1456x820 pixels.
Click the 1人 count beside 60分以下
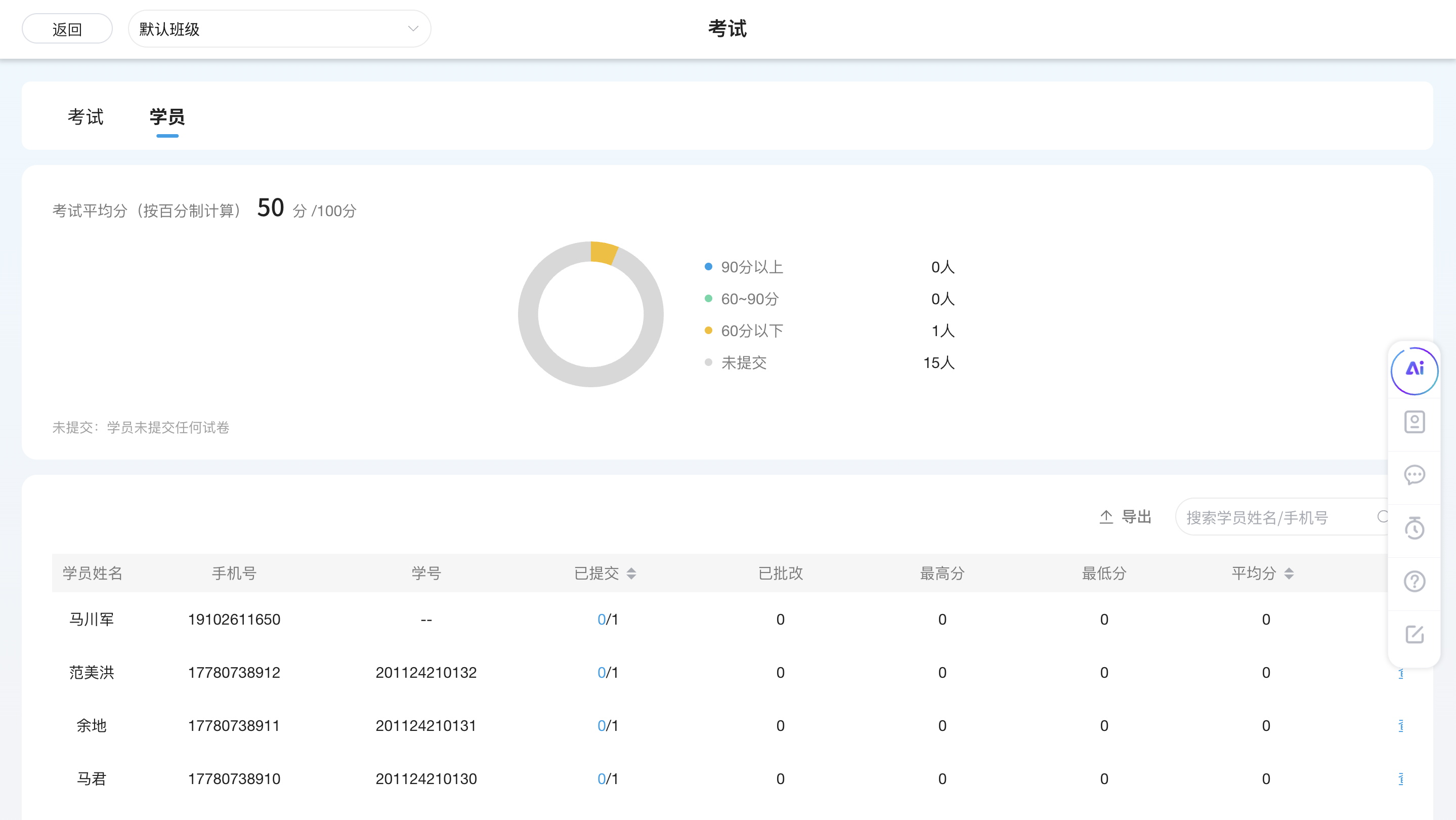943,331
